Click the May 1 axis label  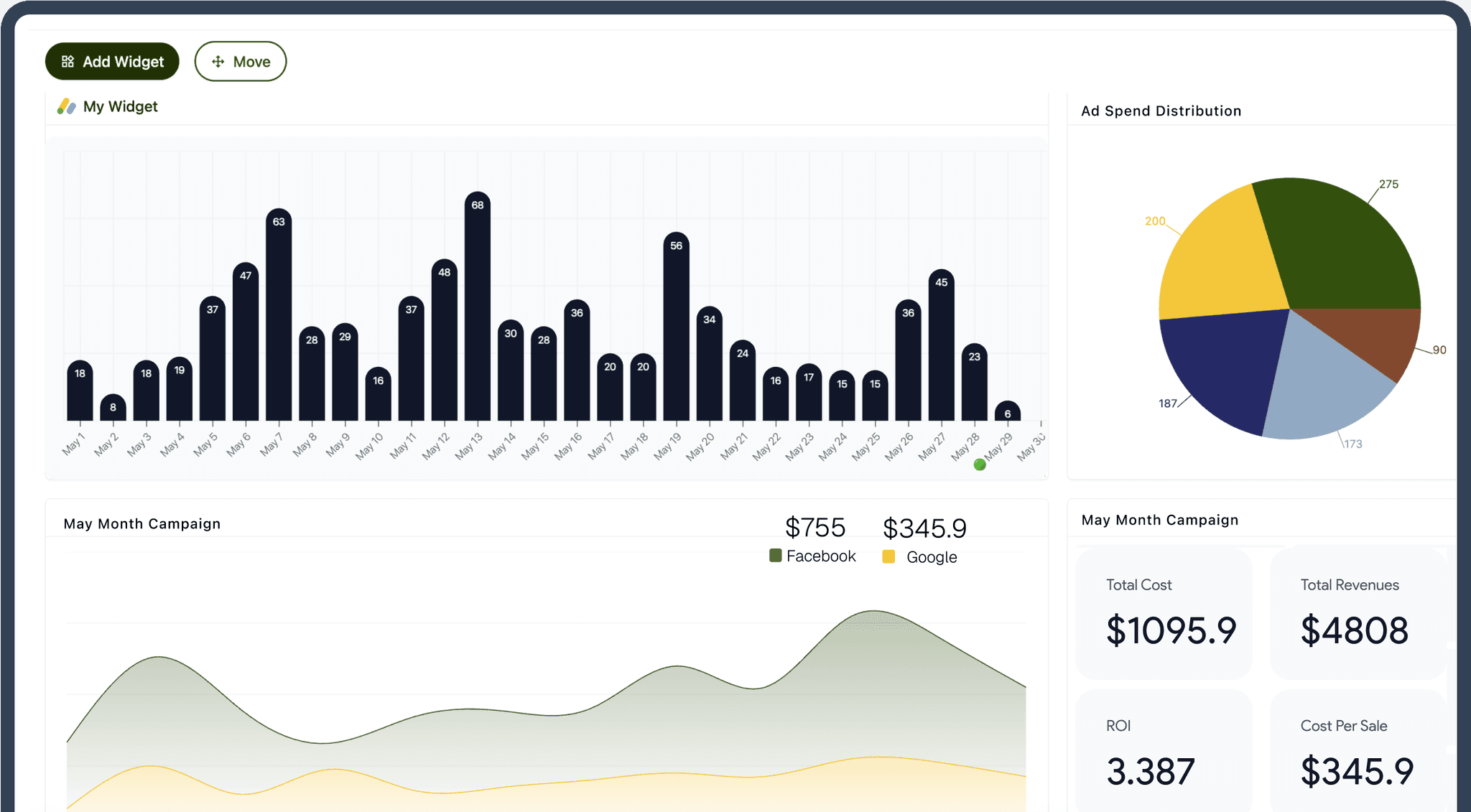pos(73,444)
